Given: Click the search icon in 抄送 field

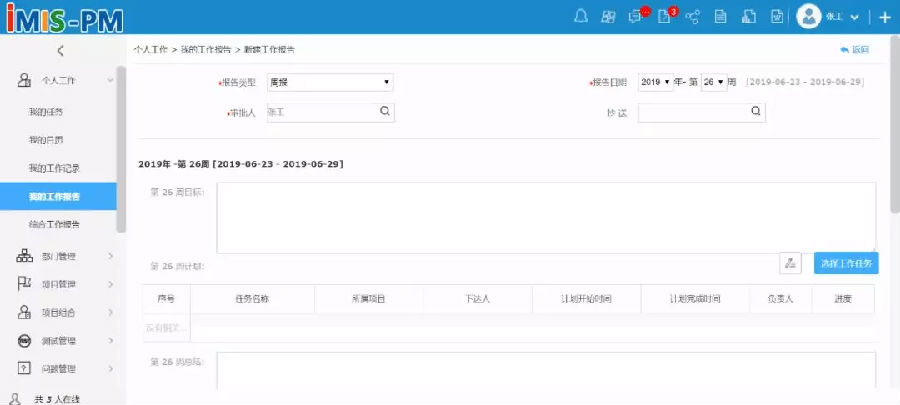Looking at the screenshot, I should 756,112.
